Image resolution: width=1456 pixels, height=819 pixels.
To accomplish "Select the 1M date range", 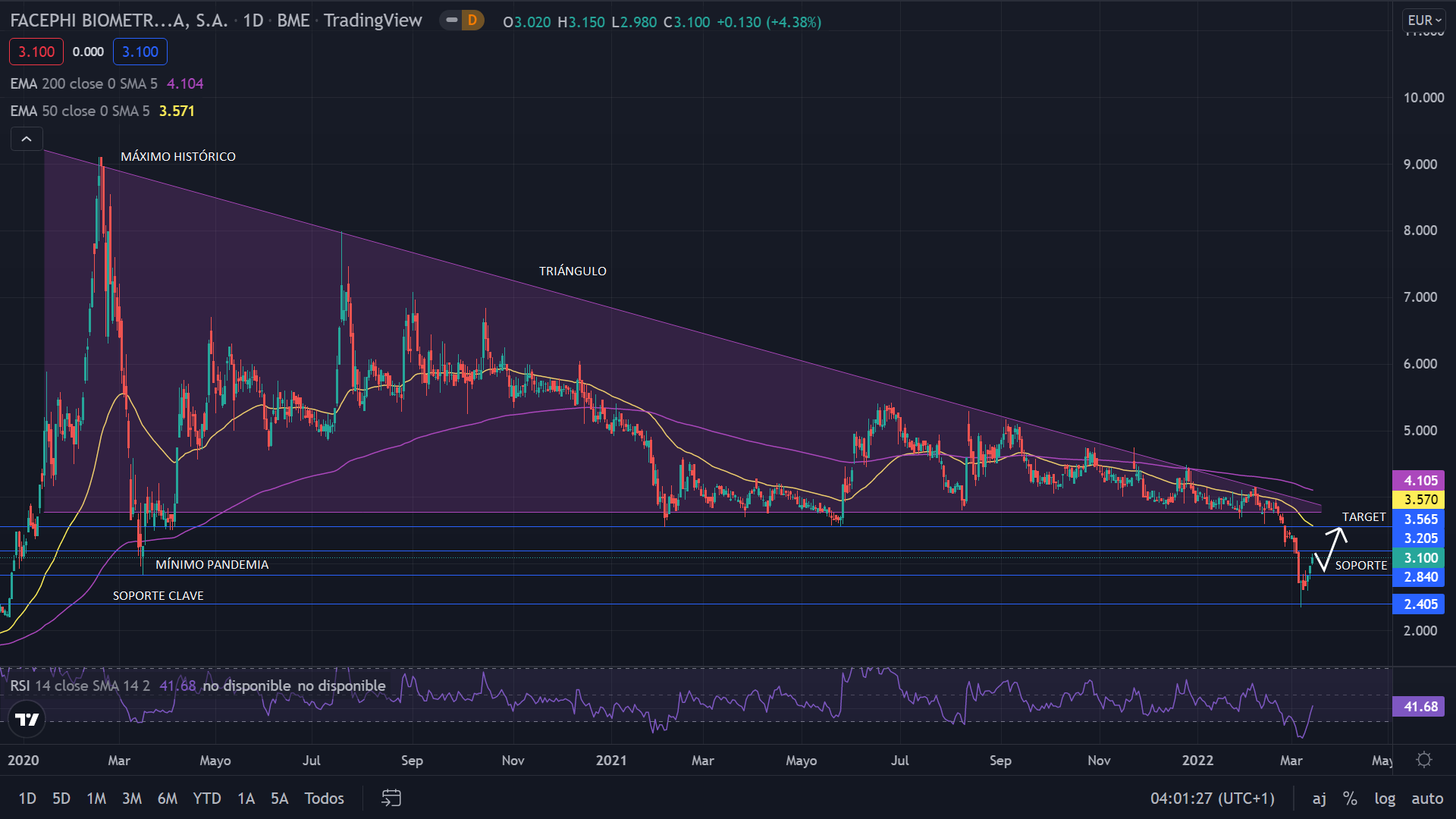I will pyautogui.click(x=96, y=798).
